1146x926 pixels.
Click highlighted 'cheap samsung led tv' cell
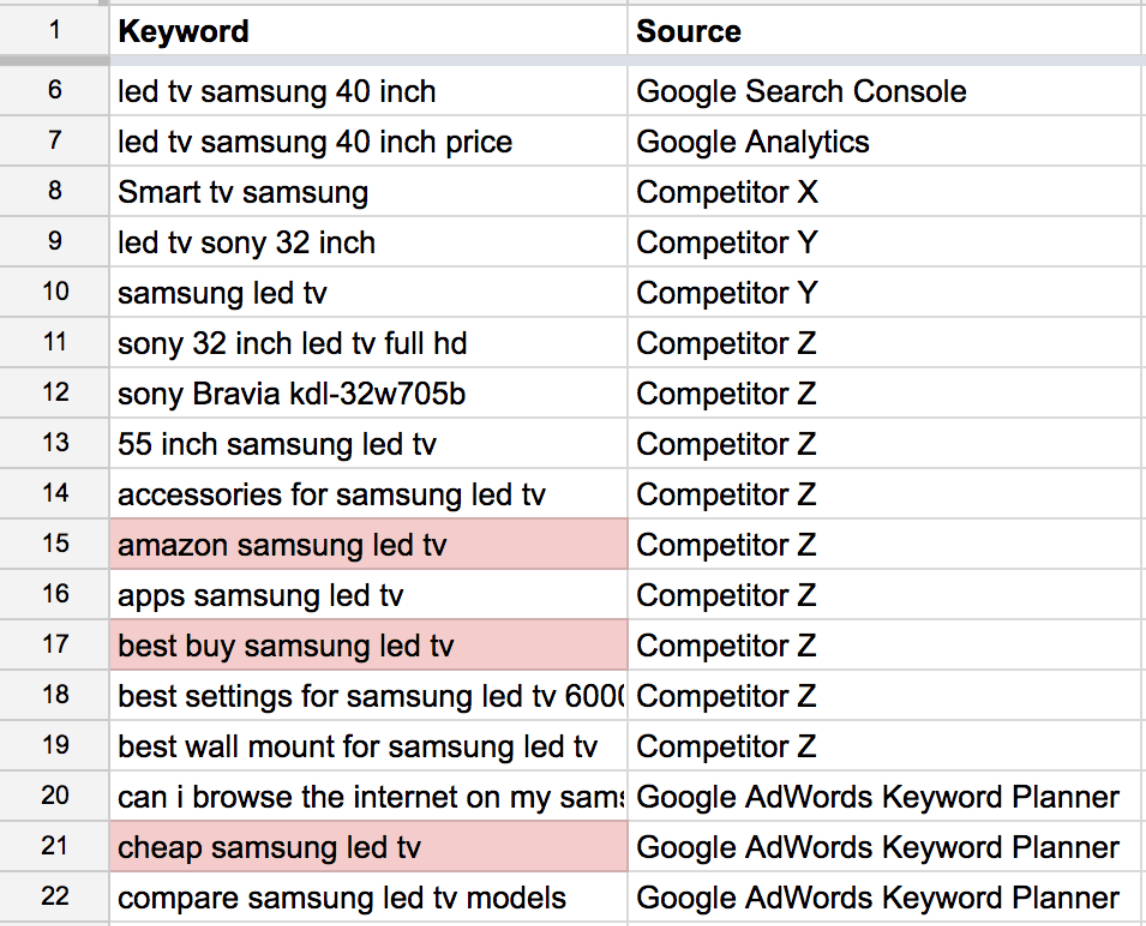368,847
